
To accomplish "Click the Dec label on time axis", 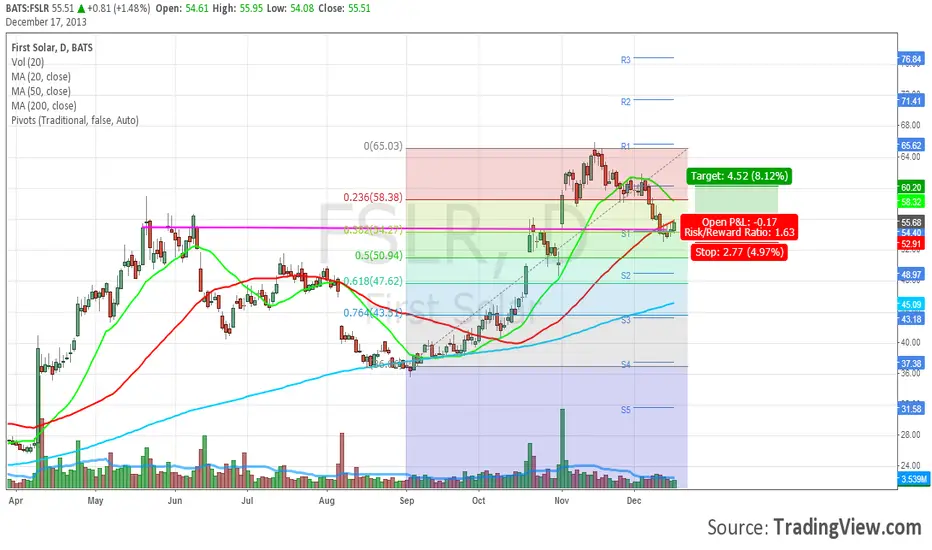I will click(634, 501).
